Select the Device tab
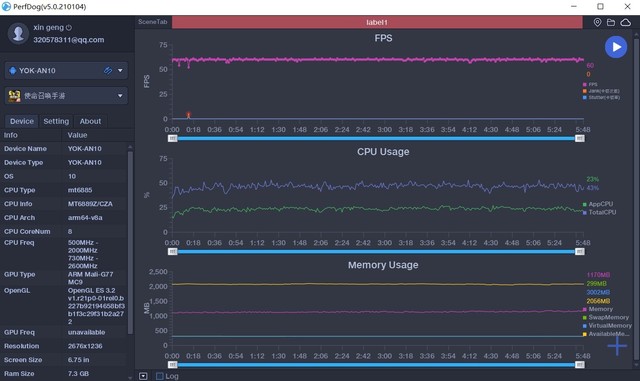The width and height of the screenshot is (640, 381). click(22, 121)
